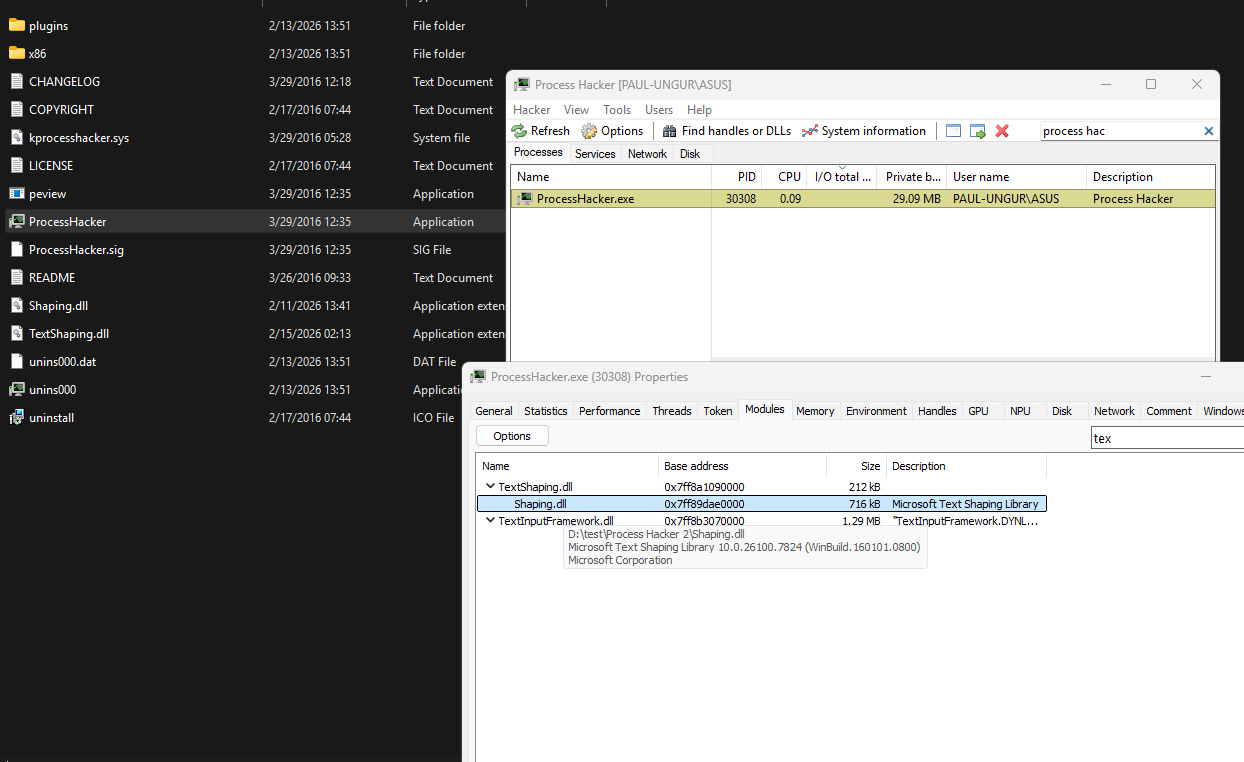Select the COPYRIGHT file name in file list
The image size is (1244, 762).
click(61, 110)
